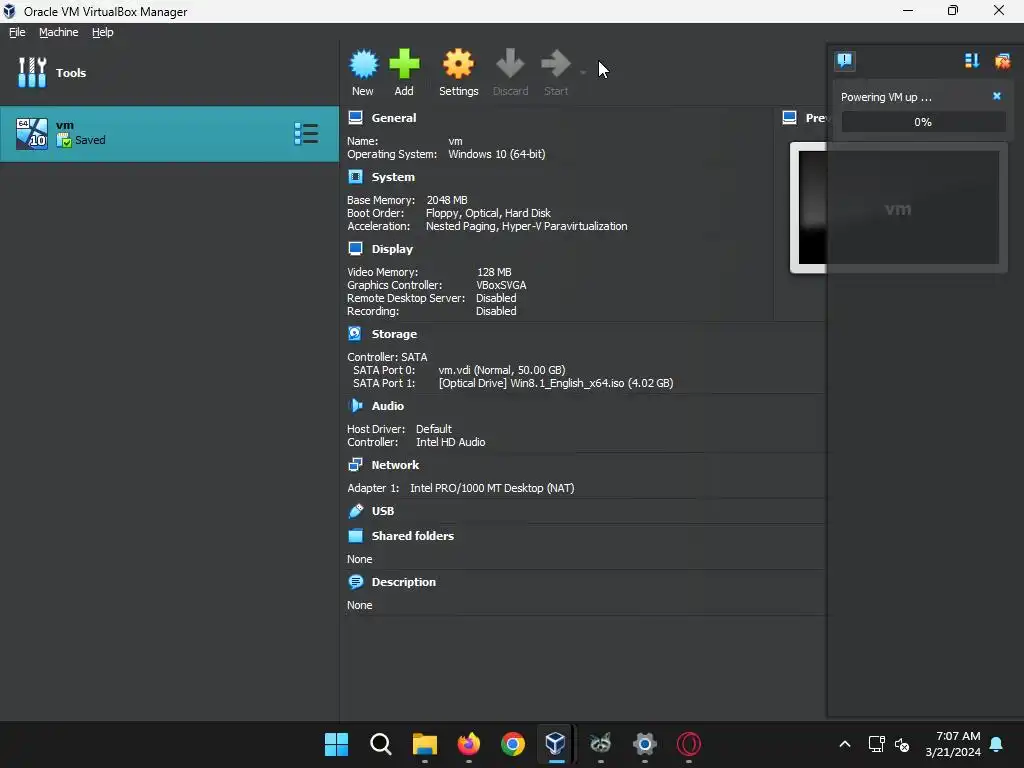Image resolution: width=1024 pixels, height=768 pixels.
Task: Open the File menu
Action: [x=17, y=32]
